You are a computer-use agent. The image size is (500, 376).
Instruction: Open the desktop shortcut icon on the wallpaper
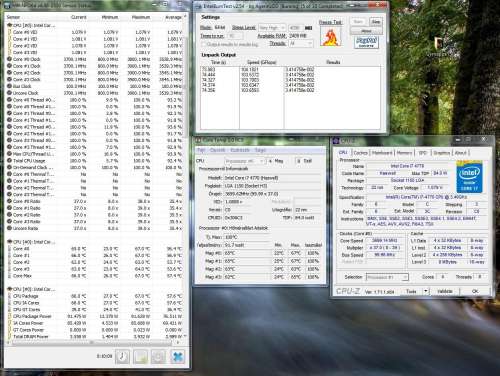click(x=438, y=44)
